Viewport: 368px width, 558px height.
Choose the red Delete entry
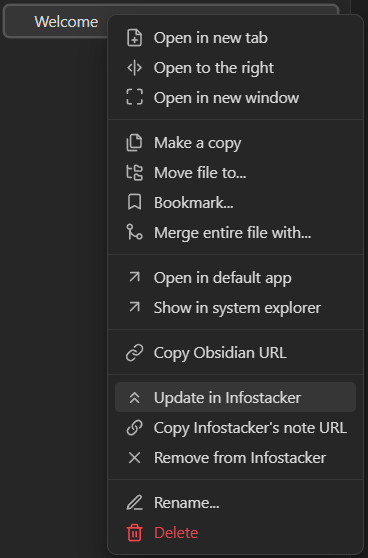coord(235,532)
